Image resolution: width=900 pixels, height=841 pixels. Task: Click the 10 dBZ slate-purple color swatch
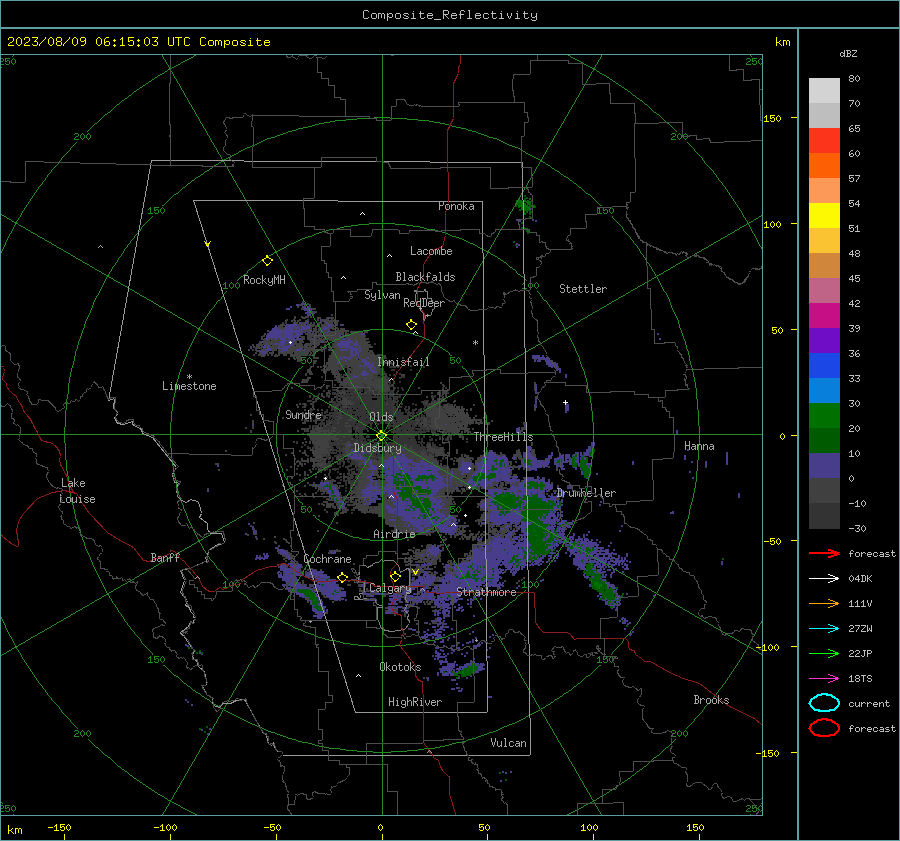click(x=824, y=466)
